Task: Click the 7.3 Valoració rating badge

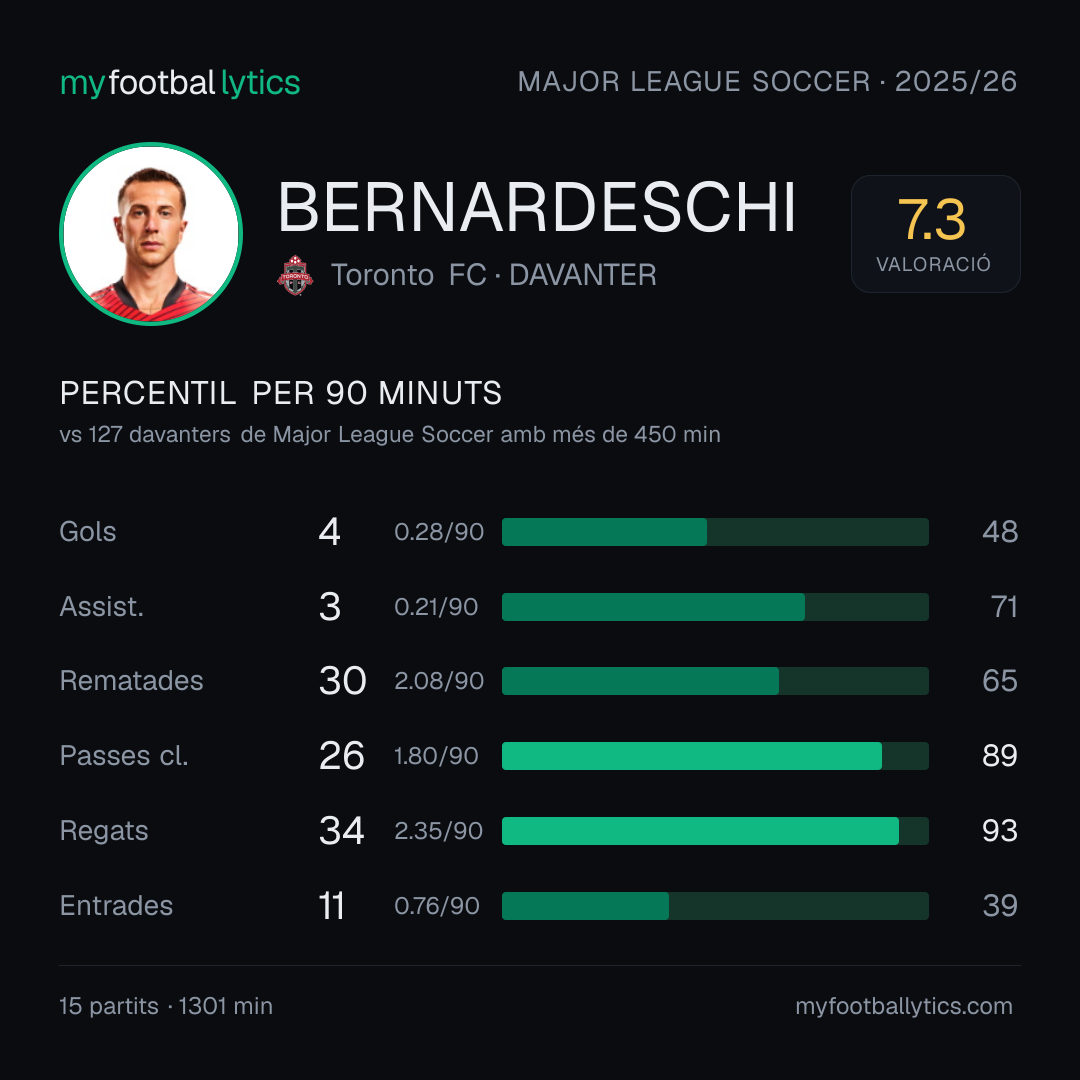Action: tap(935, 233)
